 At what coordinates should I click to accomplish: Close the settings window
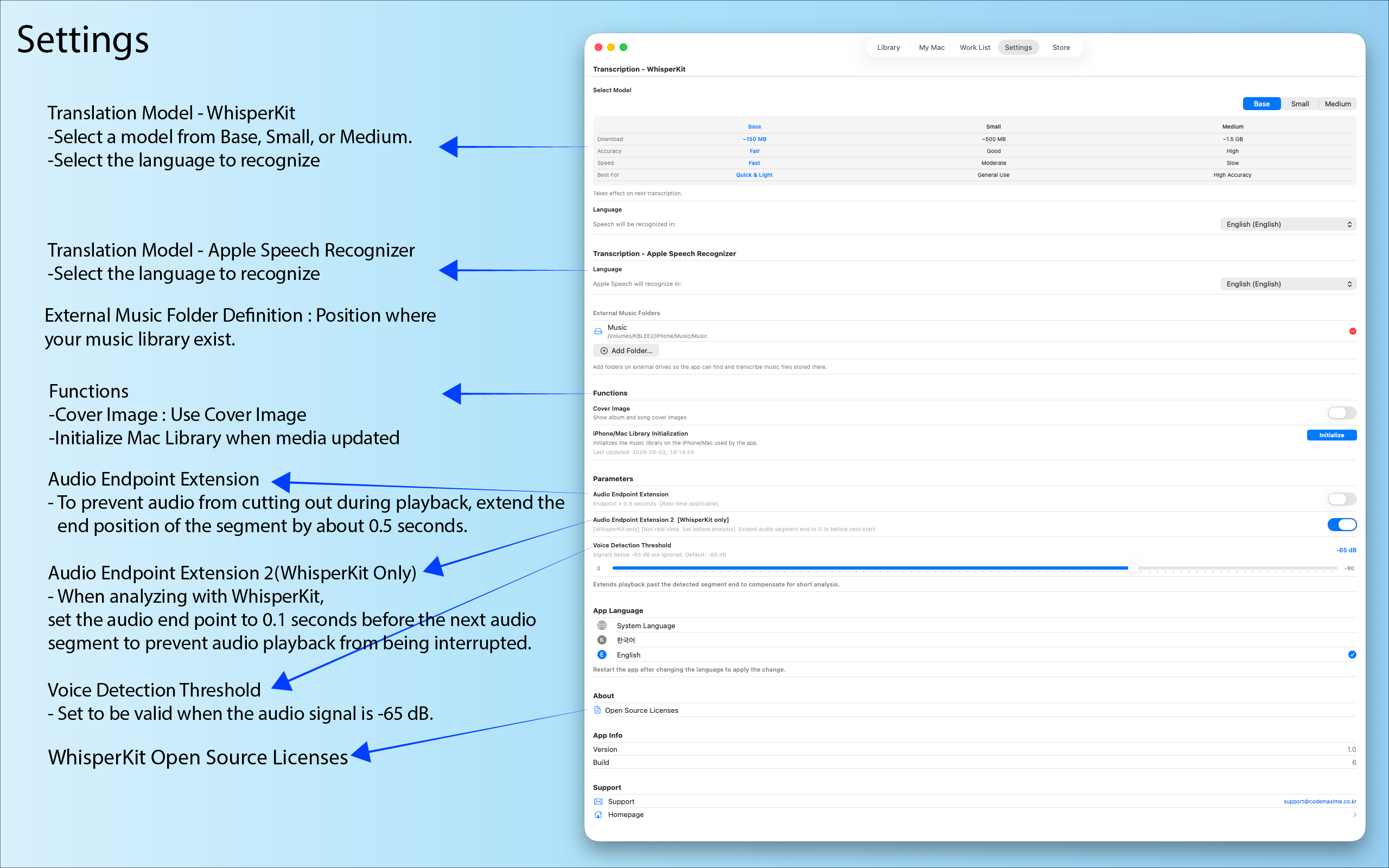point(598,48)
